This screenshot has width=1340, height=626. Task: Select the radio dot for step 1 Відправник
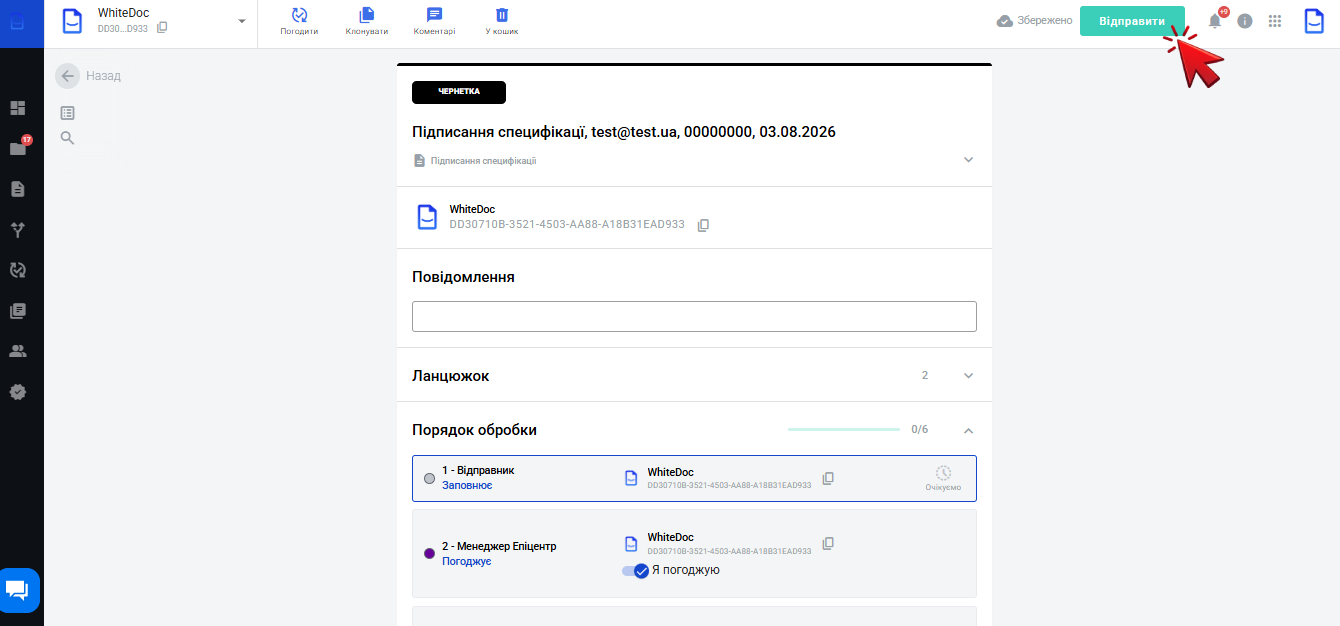(430, 478)
